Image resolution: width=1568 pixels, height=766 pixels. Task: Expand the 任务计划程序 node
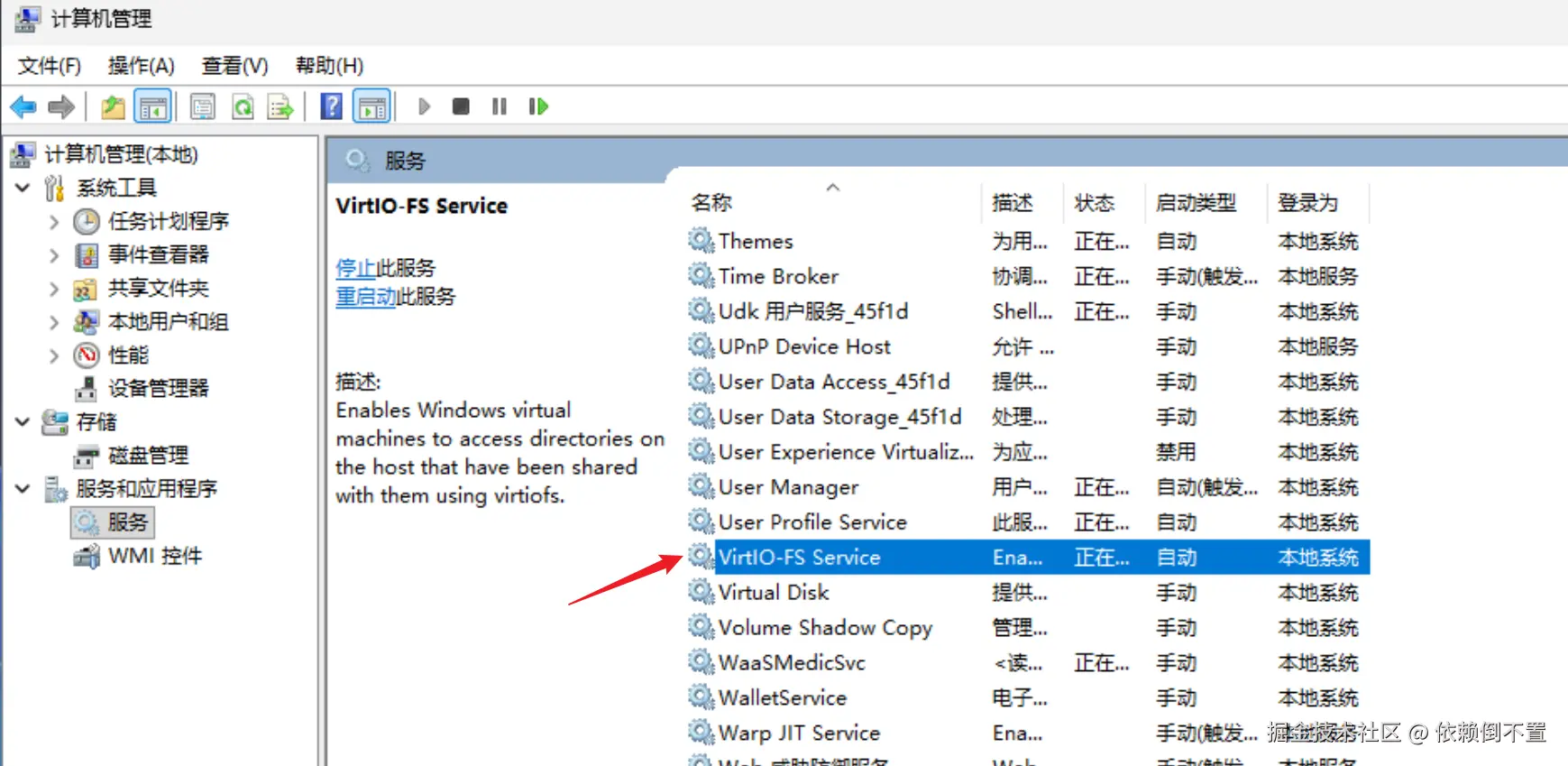pyautogui.click(x=54, y=222)
